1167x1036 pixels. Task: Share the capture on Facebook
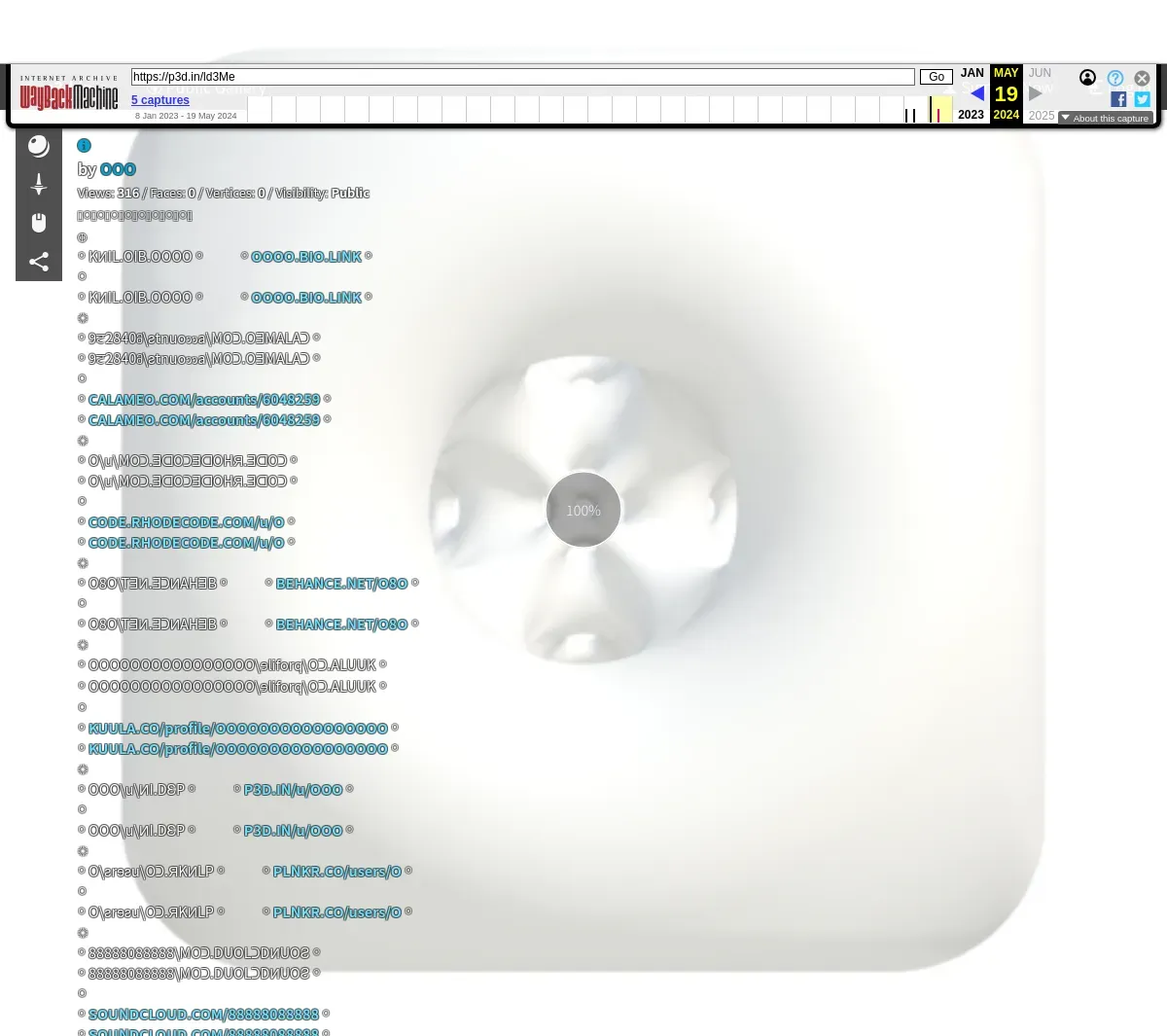click(x=1118, y=99)
